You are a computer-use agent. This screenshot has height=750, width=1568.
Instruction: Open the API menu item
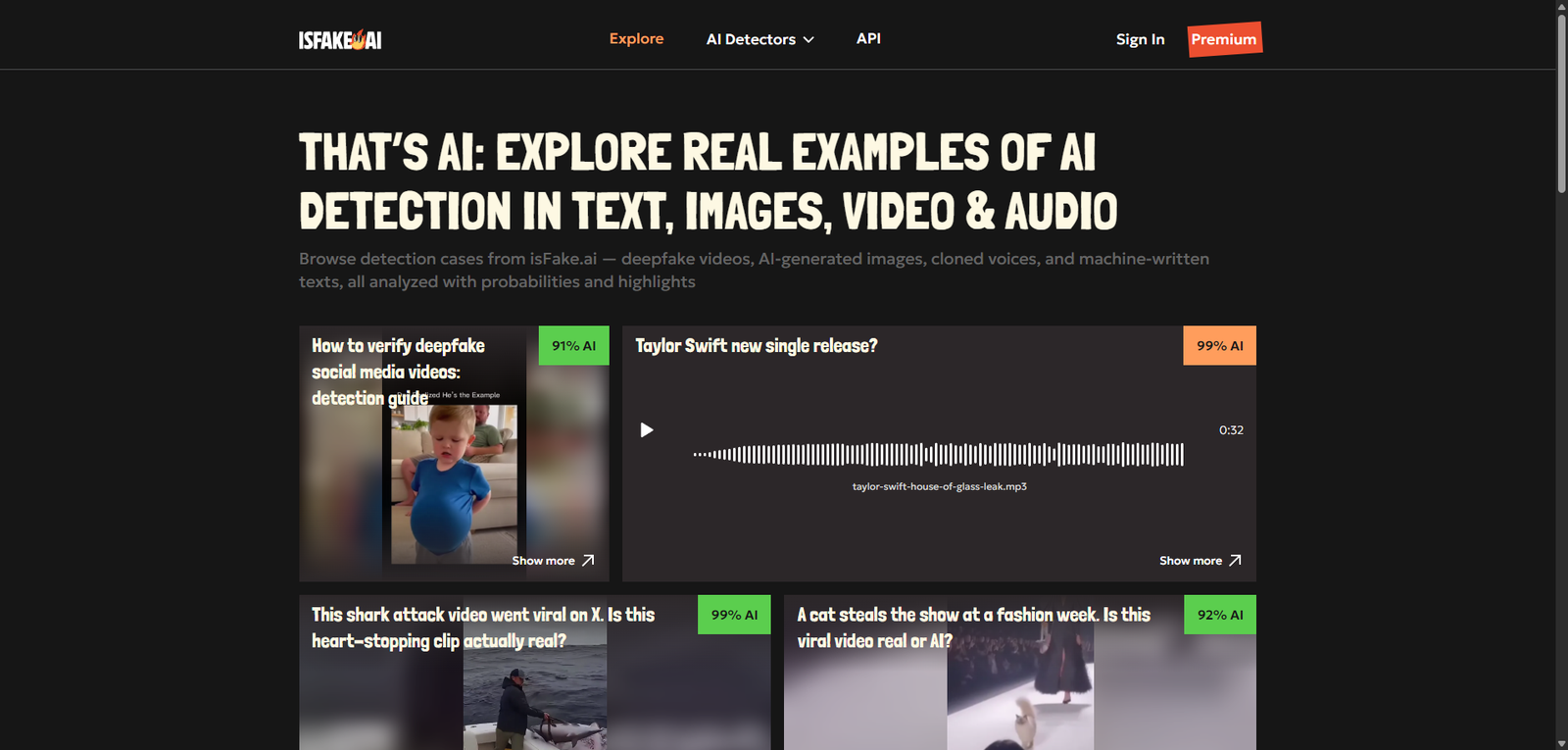pos(868,39)
